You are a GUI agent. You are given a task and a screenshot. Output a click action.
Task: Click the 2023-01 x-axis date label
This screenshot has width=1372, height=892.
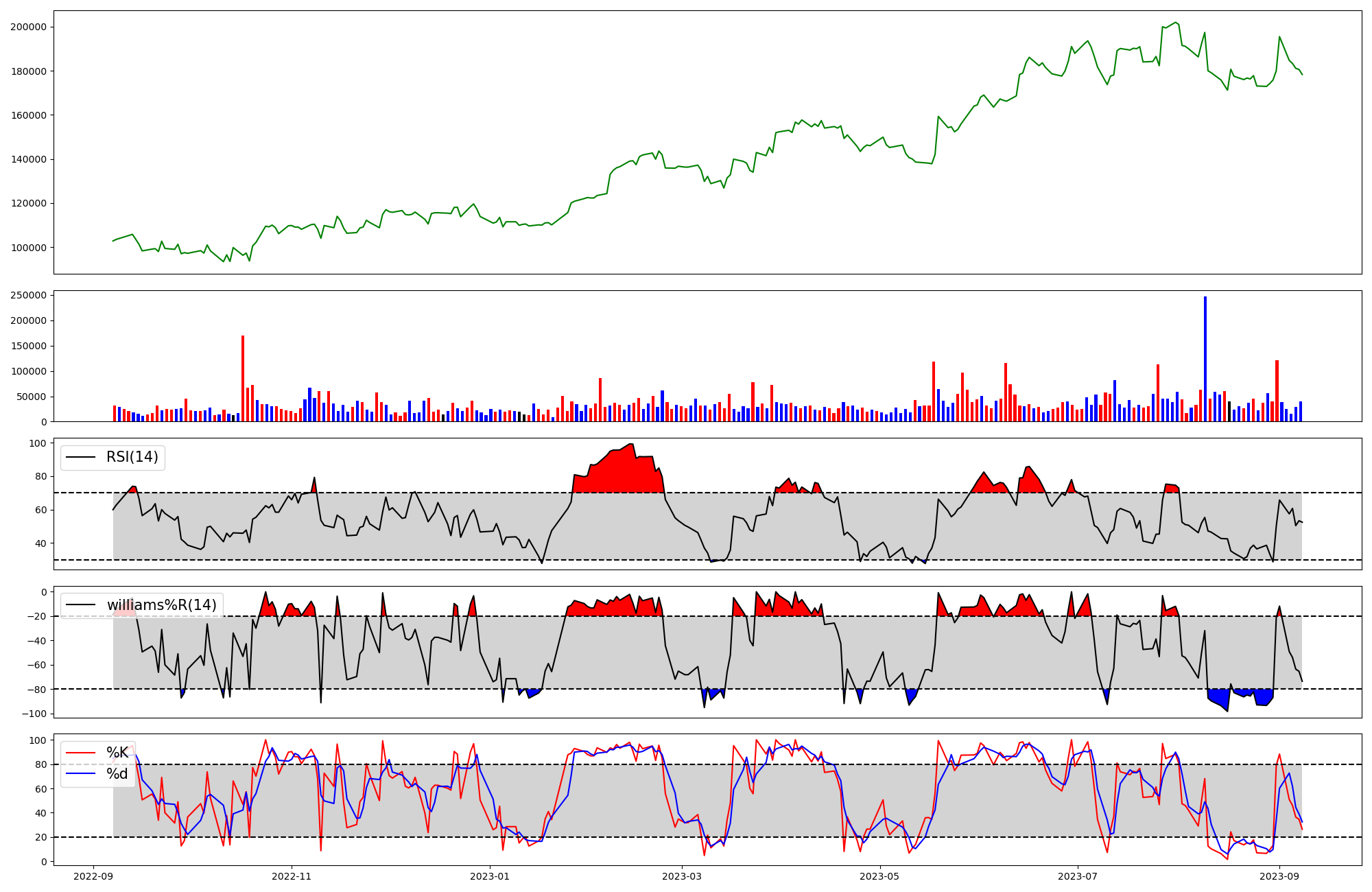[x=490, y=876]
